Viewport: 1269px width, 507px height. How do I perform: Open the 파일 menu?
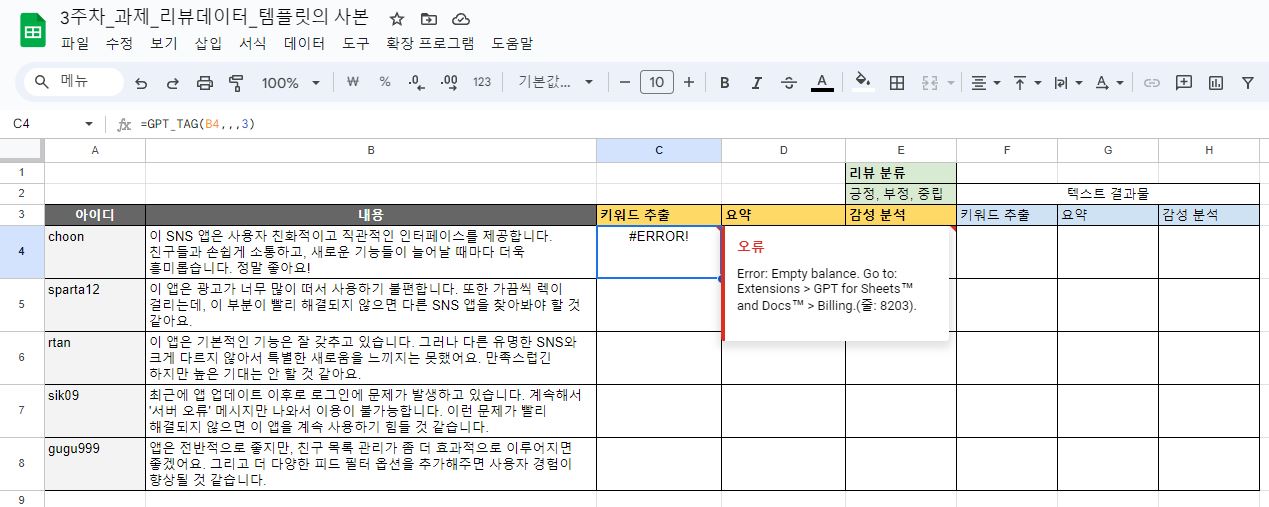75,44
